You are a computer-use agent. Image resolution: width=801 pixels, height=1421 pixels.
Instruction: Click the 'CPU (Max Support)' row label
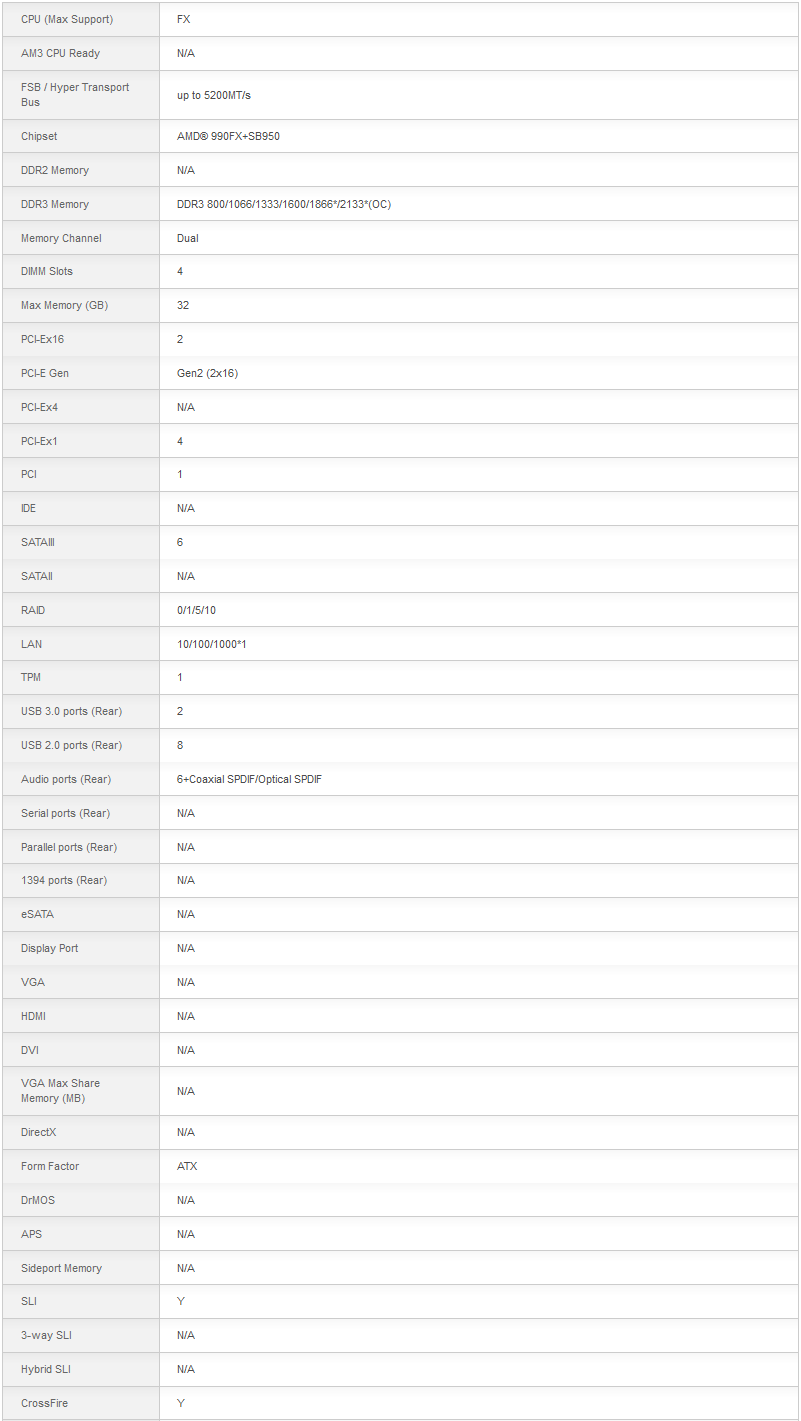[67, 19]
